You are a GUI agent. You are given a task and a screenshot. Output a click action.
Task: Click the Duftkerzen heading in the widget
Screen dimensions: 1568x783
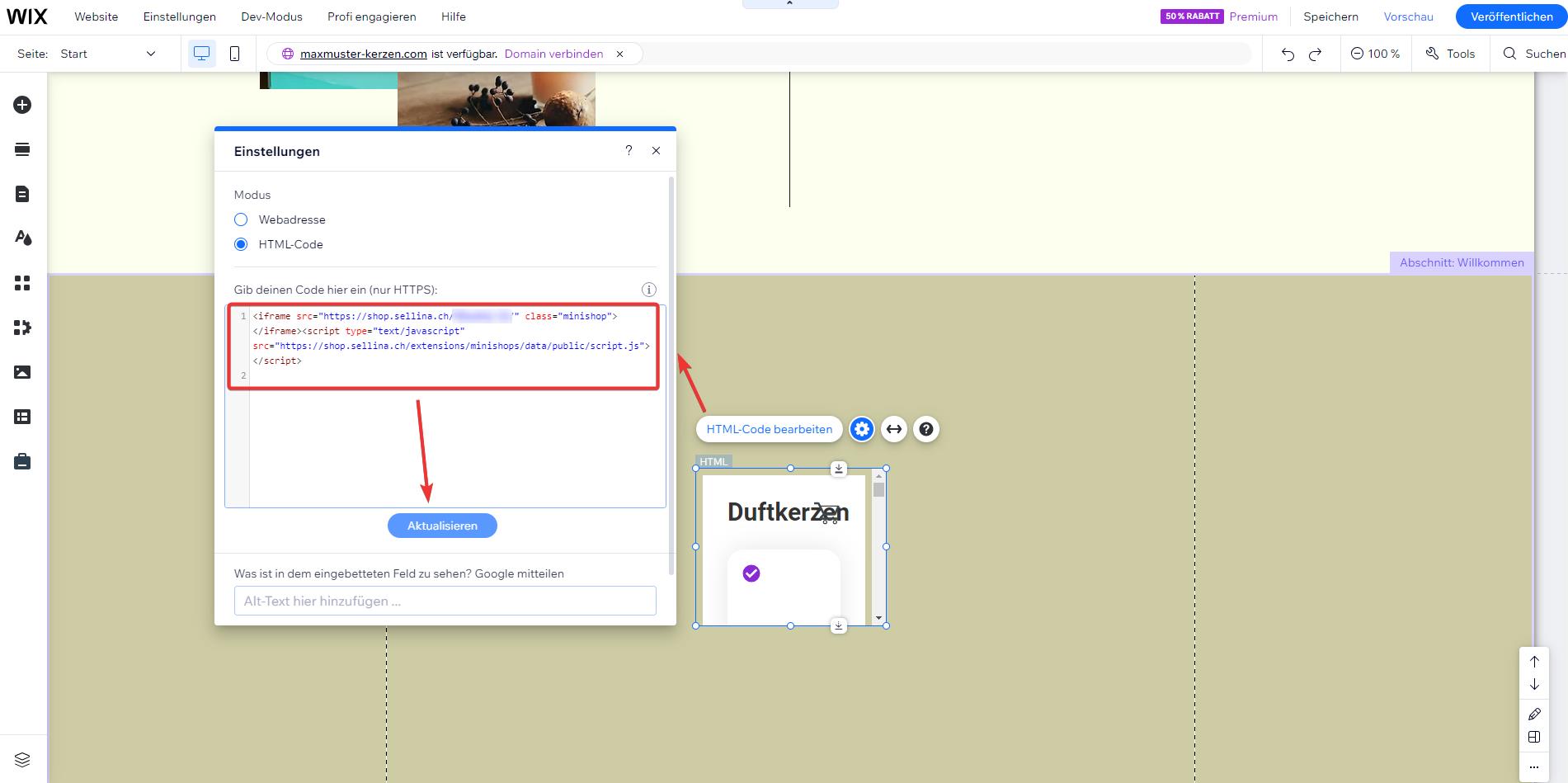coord(788,512)
